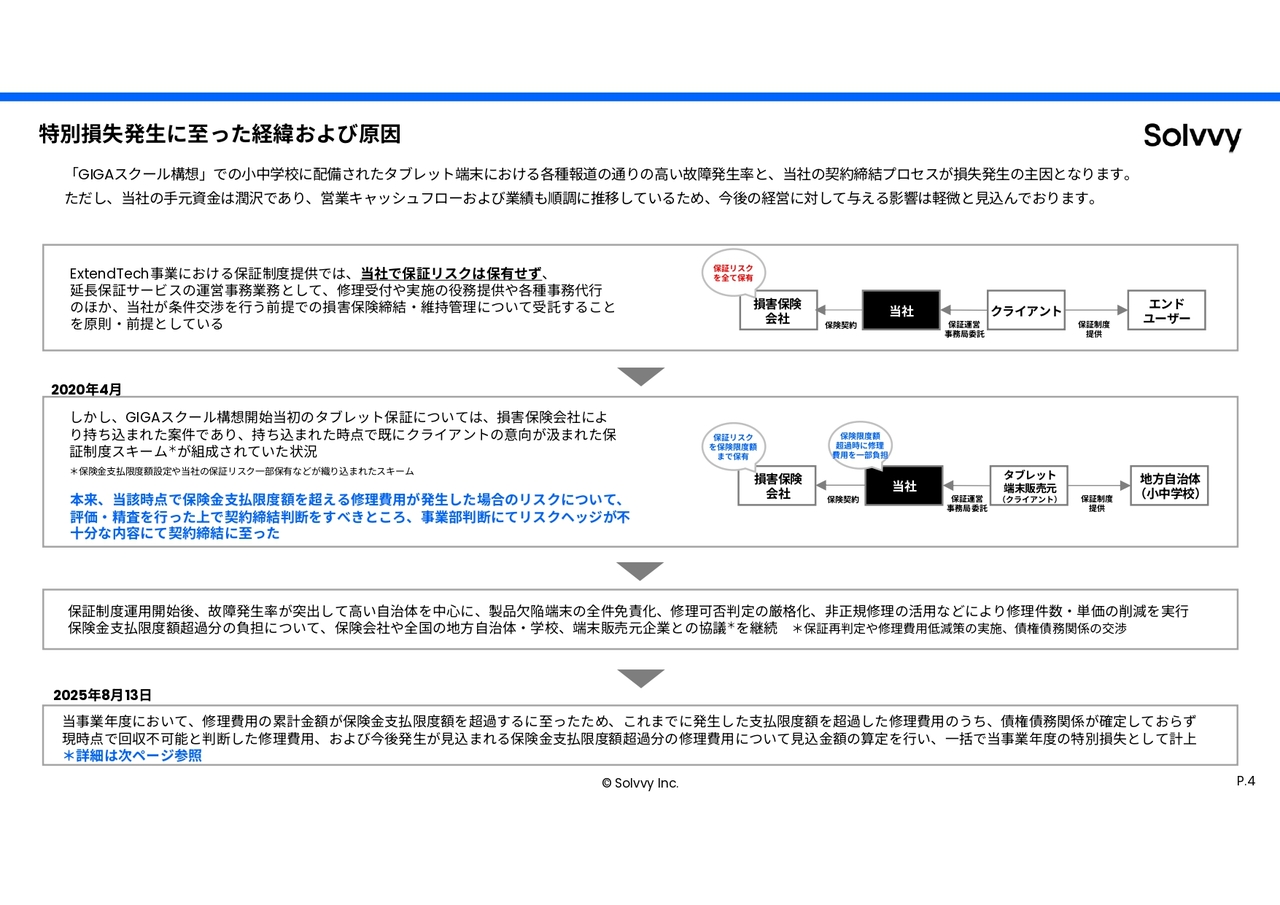Open the ＊詳細は次ページ参照 link
The height and width of the screenshot is (905, 1280).
(132, 756)
